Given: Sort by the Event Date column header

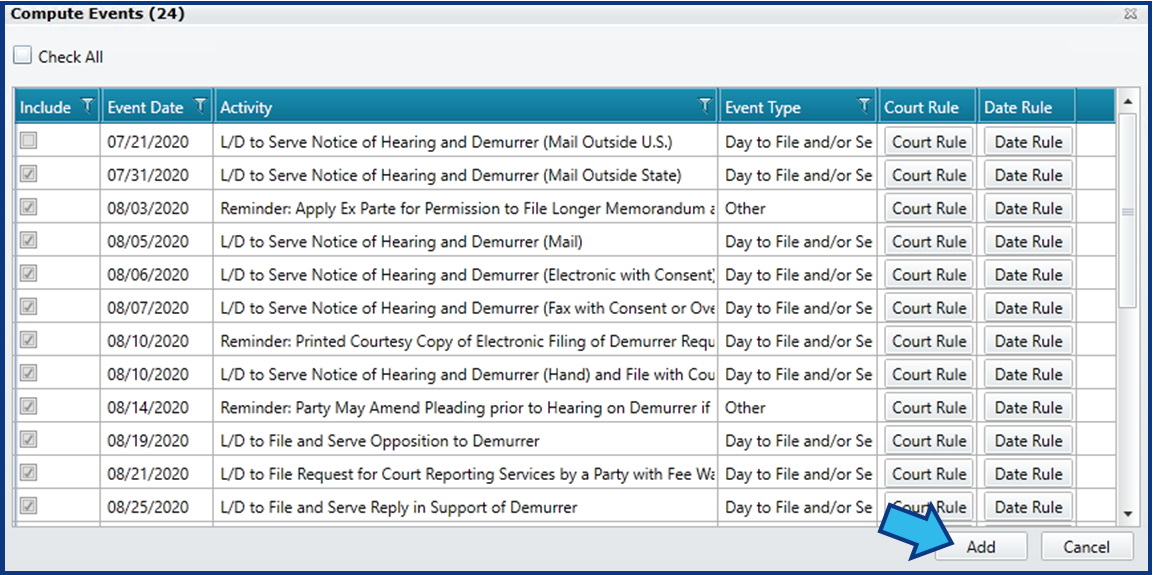Looking at the screenshot, I should point(146,107).
